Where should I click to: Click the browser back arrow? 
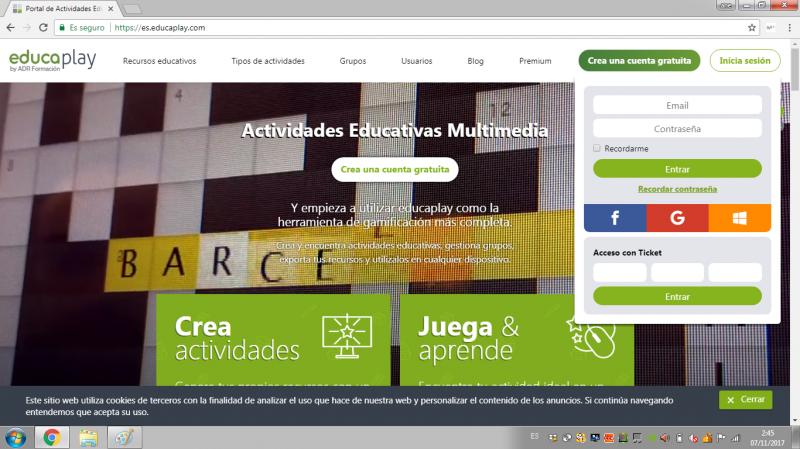pos(11,28)
